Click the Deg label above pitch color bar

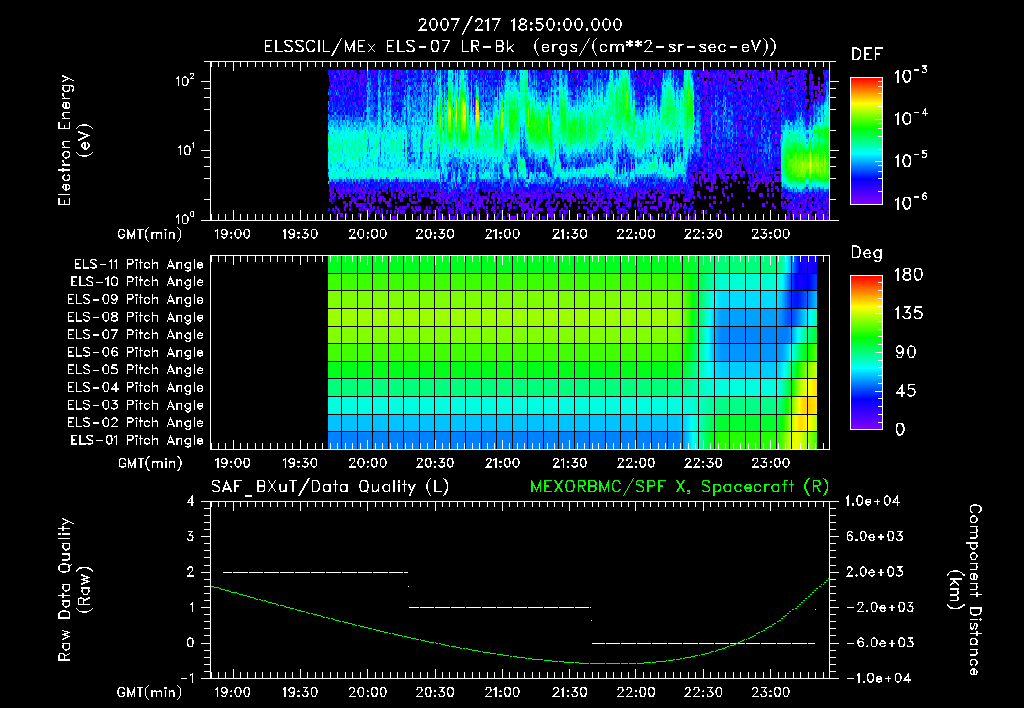[x=867, y=253]
